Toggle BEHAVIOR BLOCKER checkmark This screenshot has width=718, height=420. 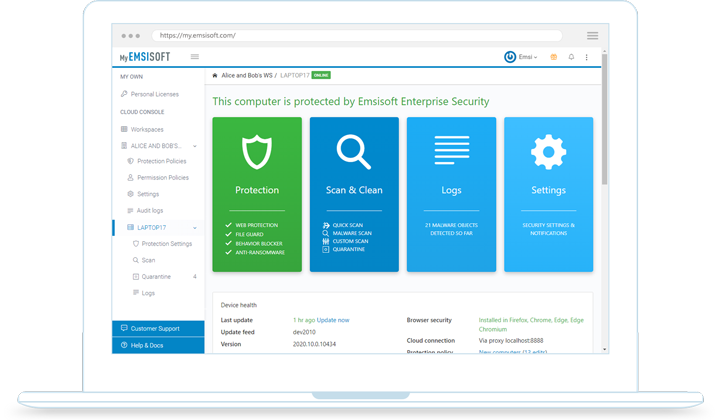(228, 244)
